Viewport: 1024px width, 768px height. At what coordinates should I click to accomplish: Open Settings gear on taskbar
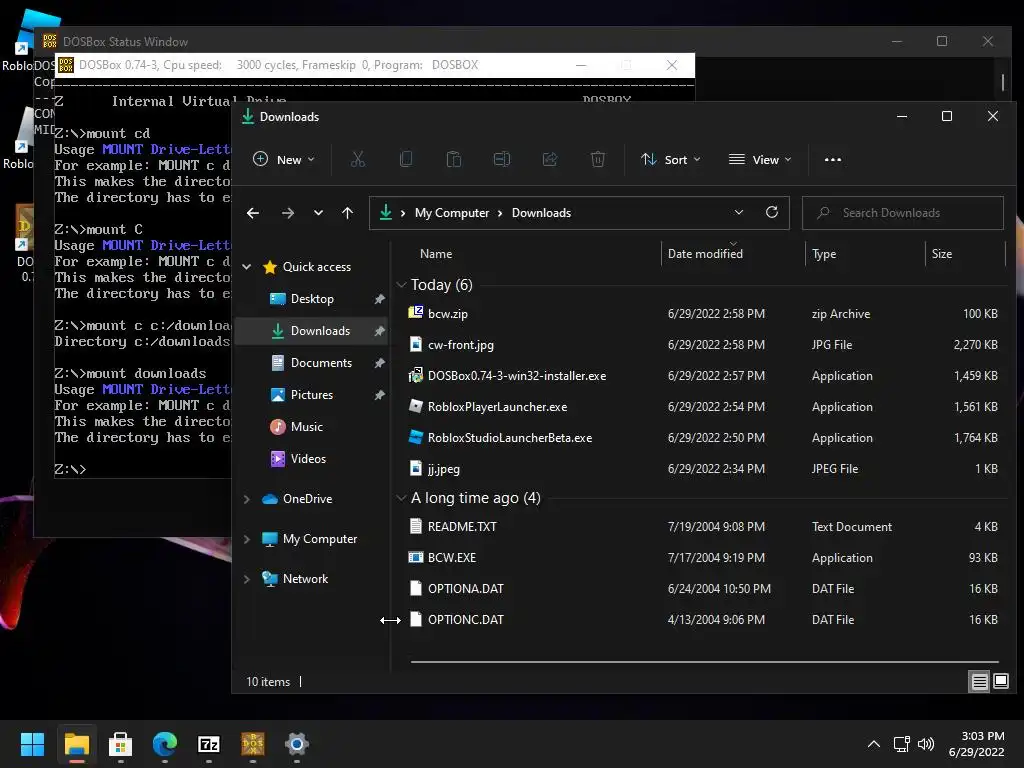[x=296, y=744]
